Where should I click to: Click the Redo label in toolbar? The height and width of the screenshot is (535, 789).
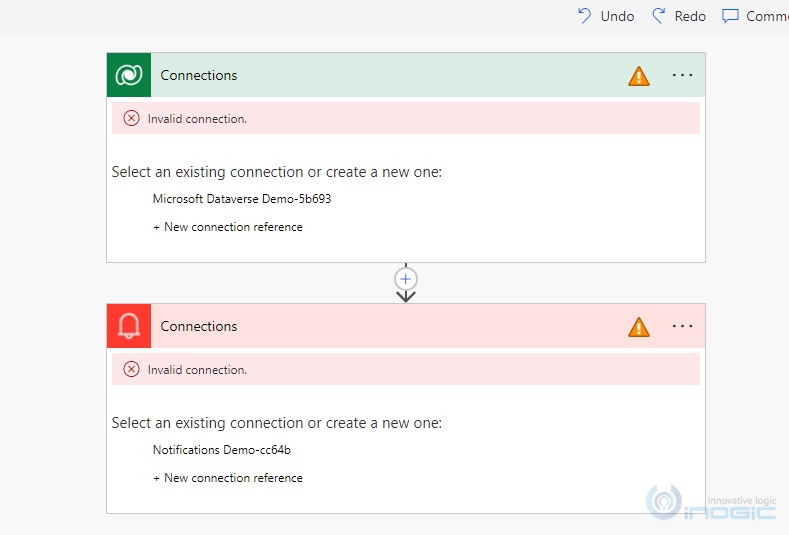click(690, 17)
